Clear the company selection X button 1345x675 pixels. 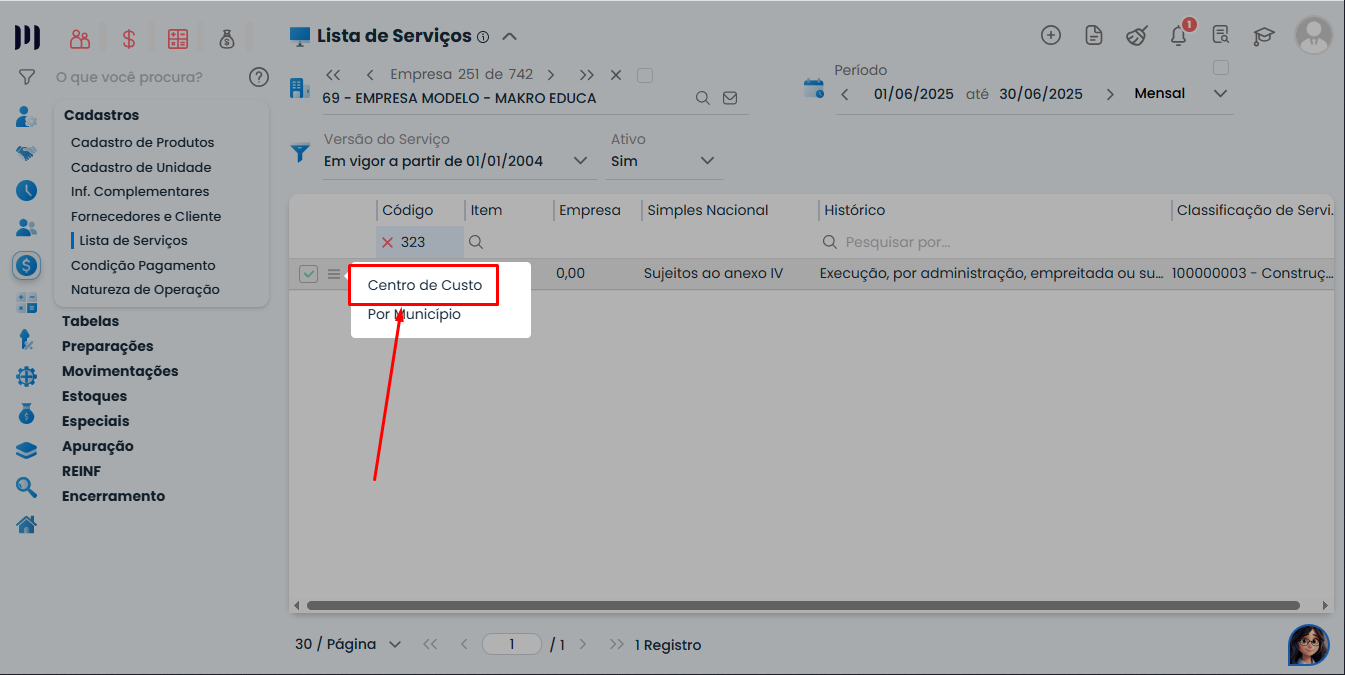click(616, 75)
